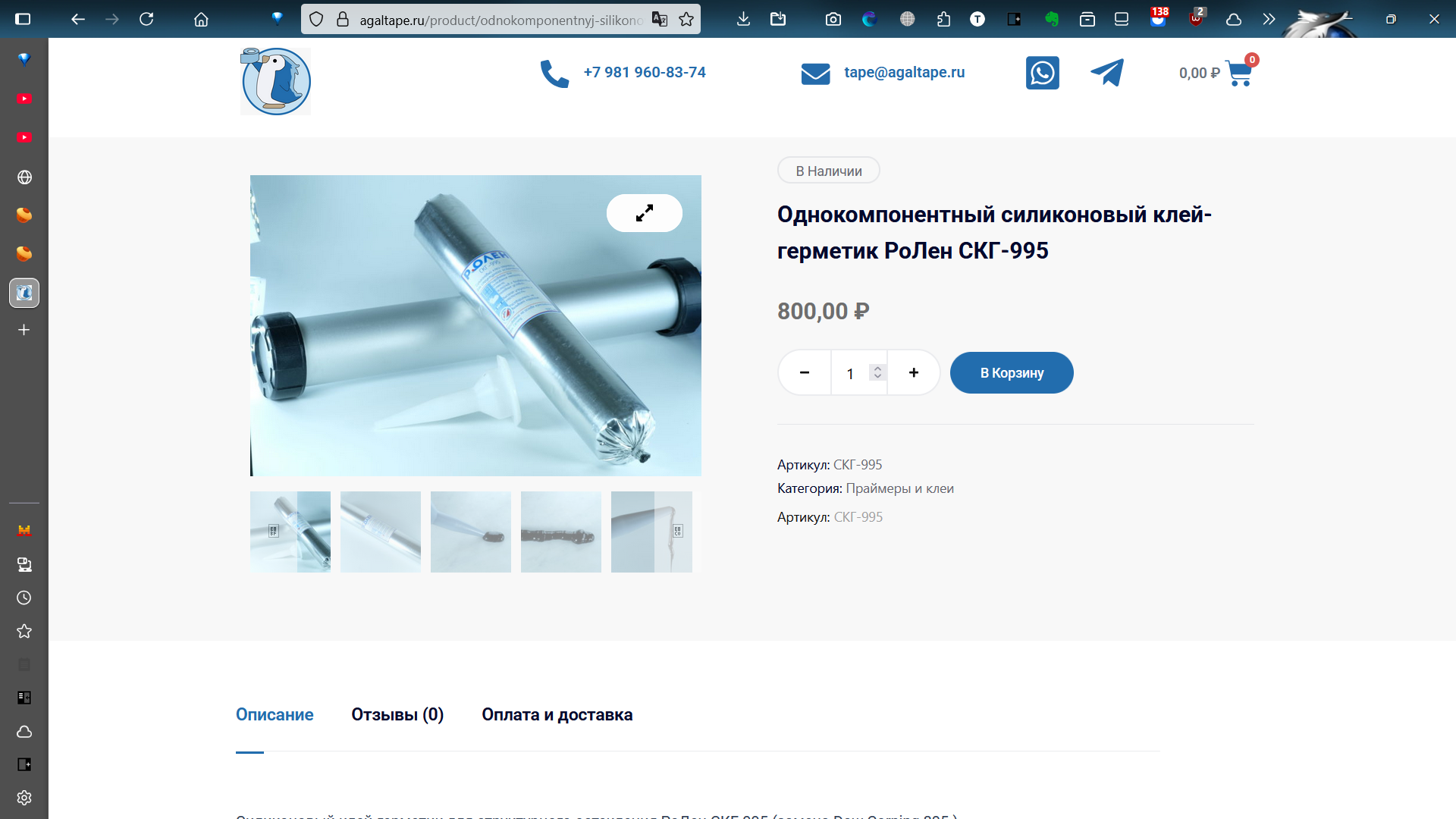
Task: Click the penguin site logo
Action: [x=275, y=81]
